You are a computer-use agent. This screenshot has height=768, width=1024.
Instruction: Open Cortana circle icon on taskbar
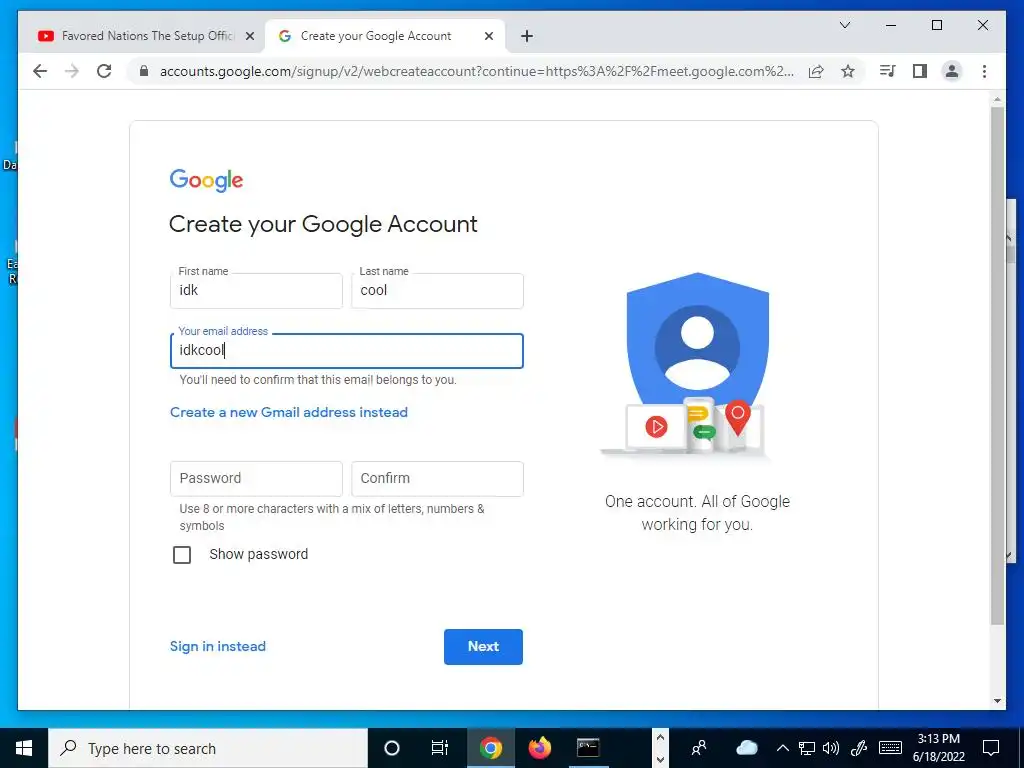[x=392, y=748]
